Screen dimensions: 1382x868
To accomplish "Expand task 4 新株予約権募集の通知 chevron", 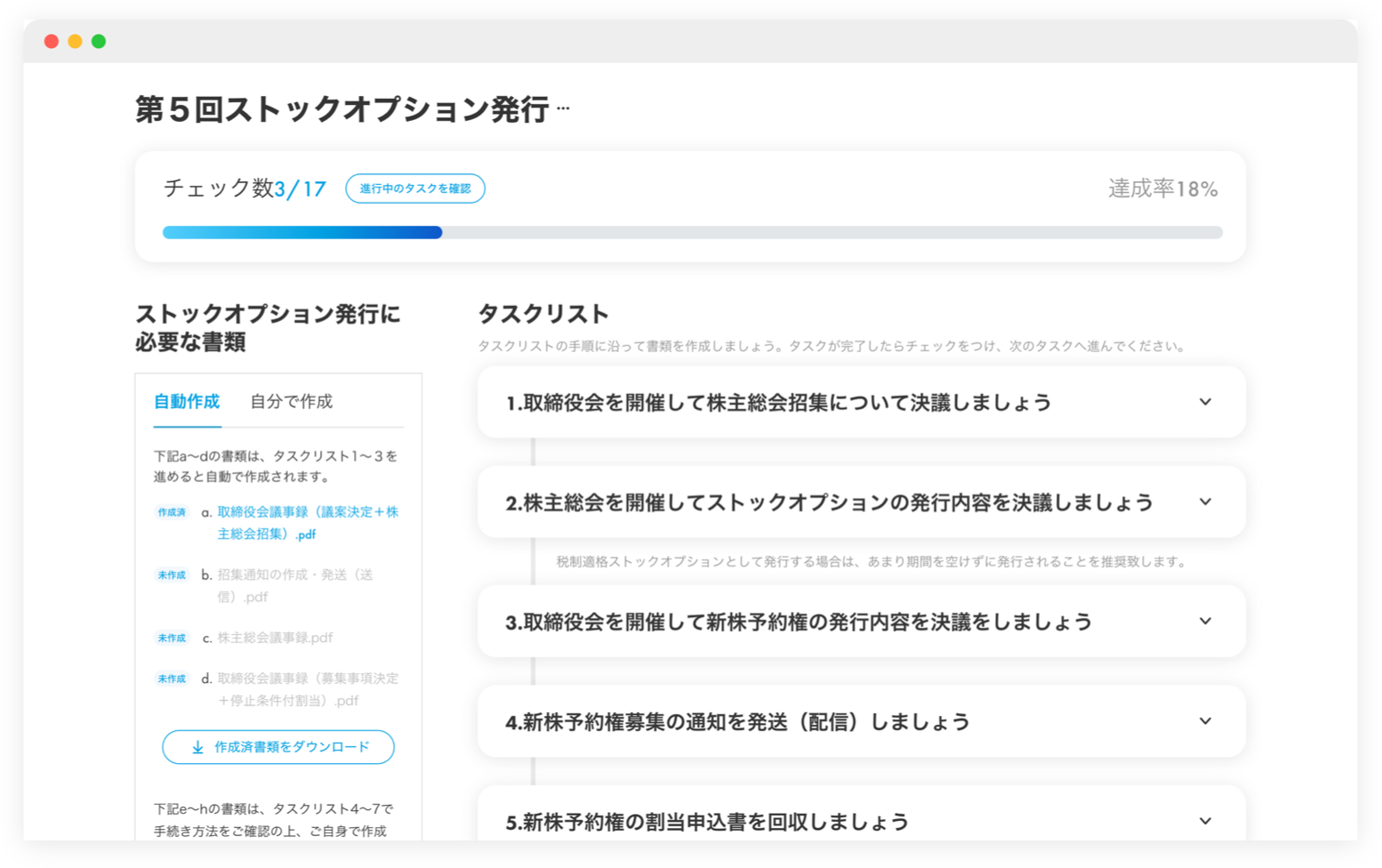I will click(1205, 721).
